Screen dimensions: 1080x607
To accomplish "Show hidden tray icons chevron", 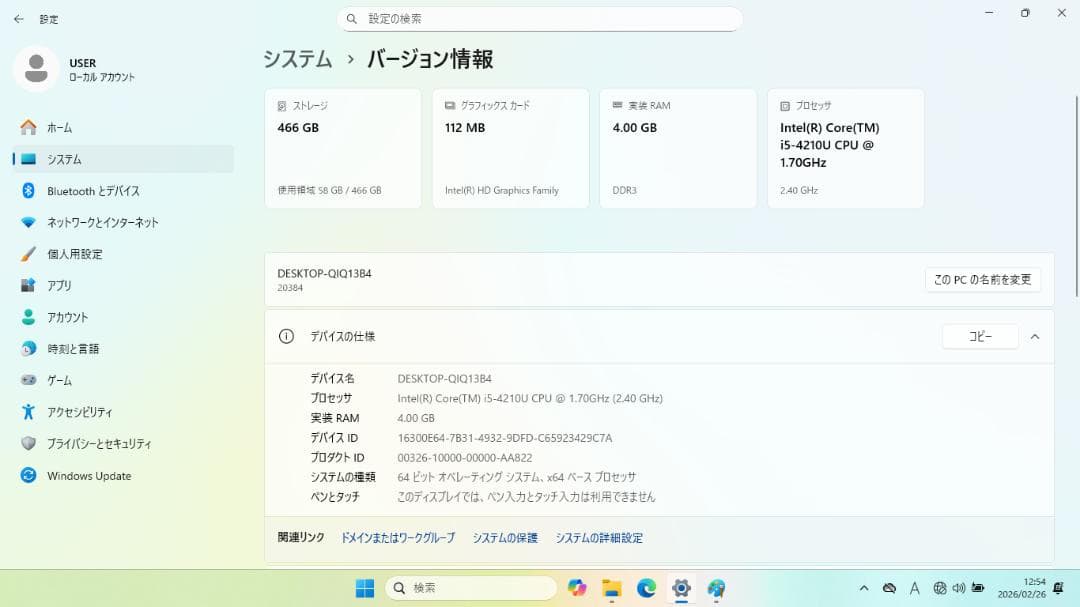I will (864, 588).
